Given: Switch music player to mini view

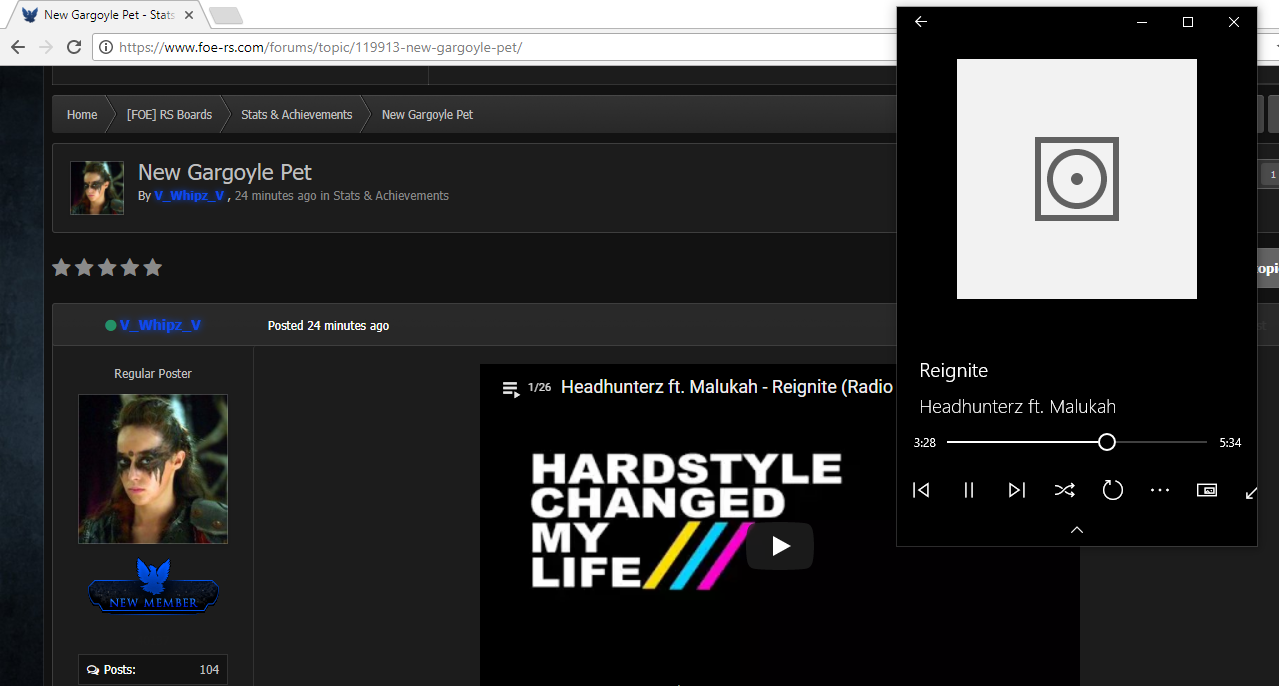Looking at the screenshot, I should tap(1207, 490).
